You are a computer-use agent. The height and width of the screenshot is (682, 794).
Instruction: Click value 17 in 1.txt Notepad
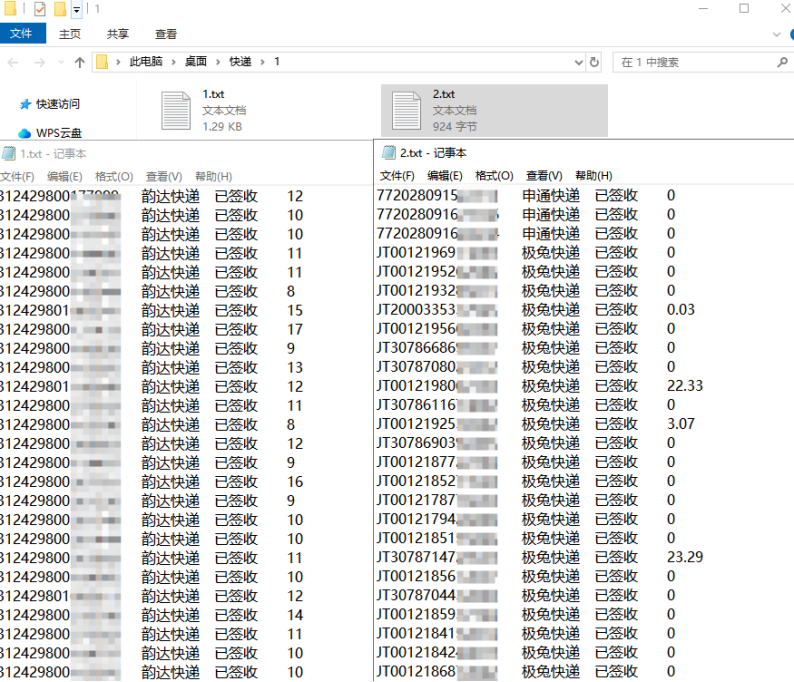(295, 330)
